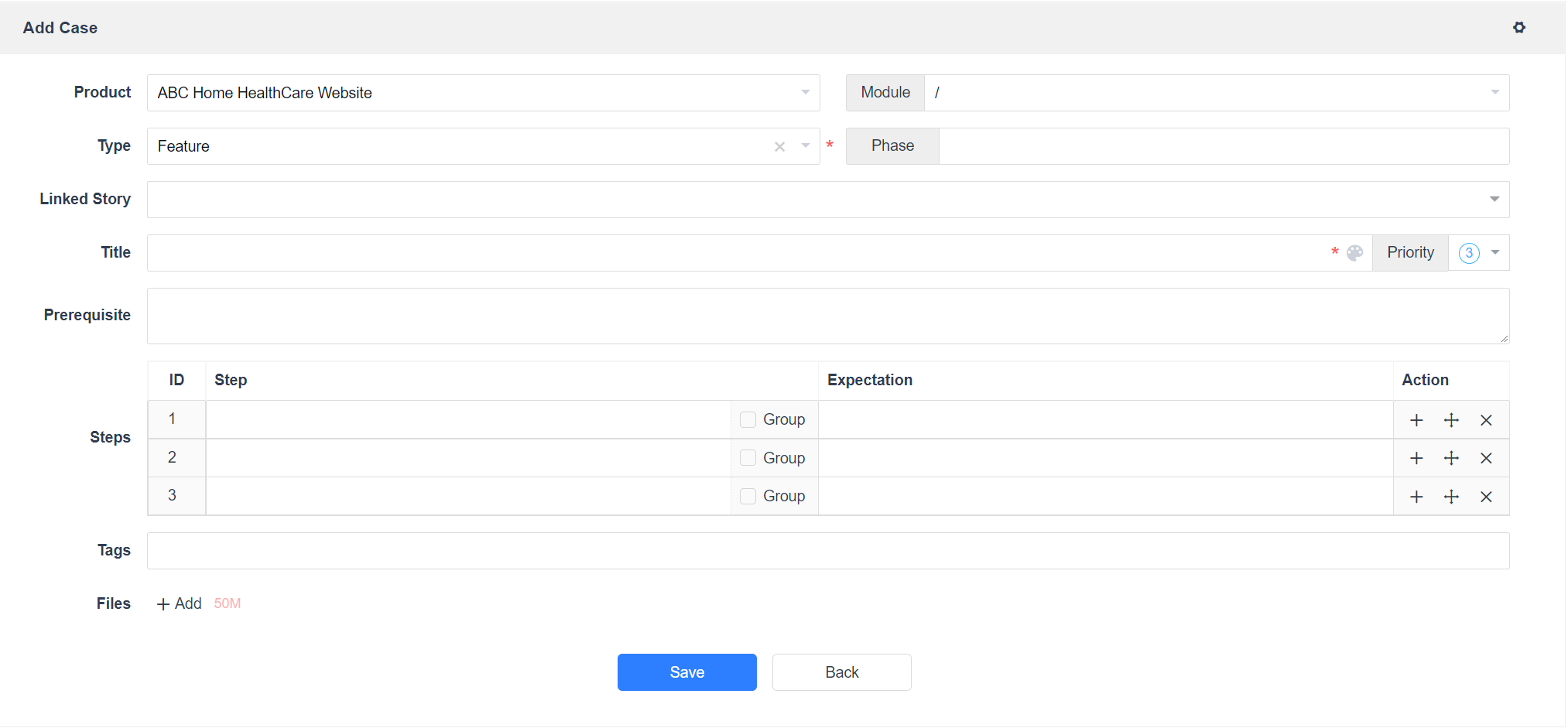Viewport: 1568px width, 728px height.
Task: Click the move handle for step 1
Action: tap(1451, 420)
